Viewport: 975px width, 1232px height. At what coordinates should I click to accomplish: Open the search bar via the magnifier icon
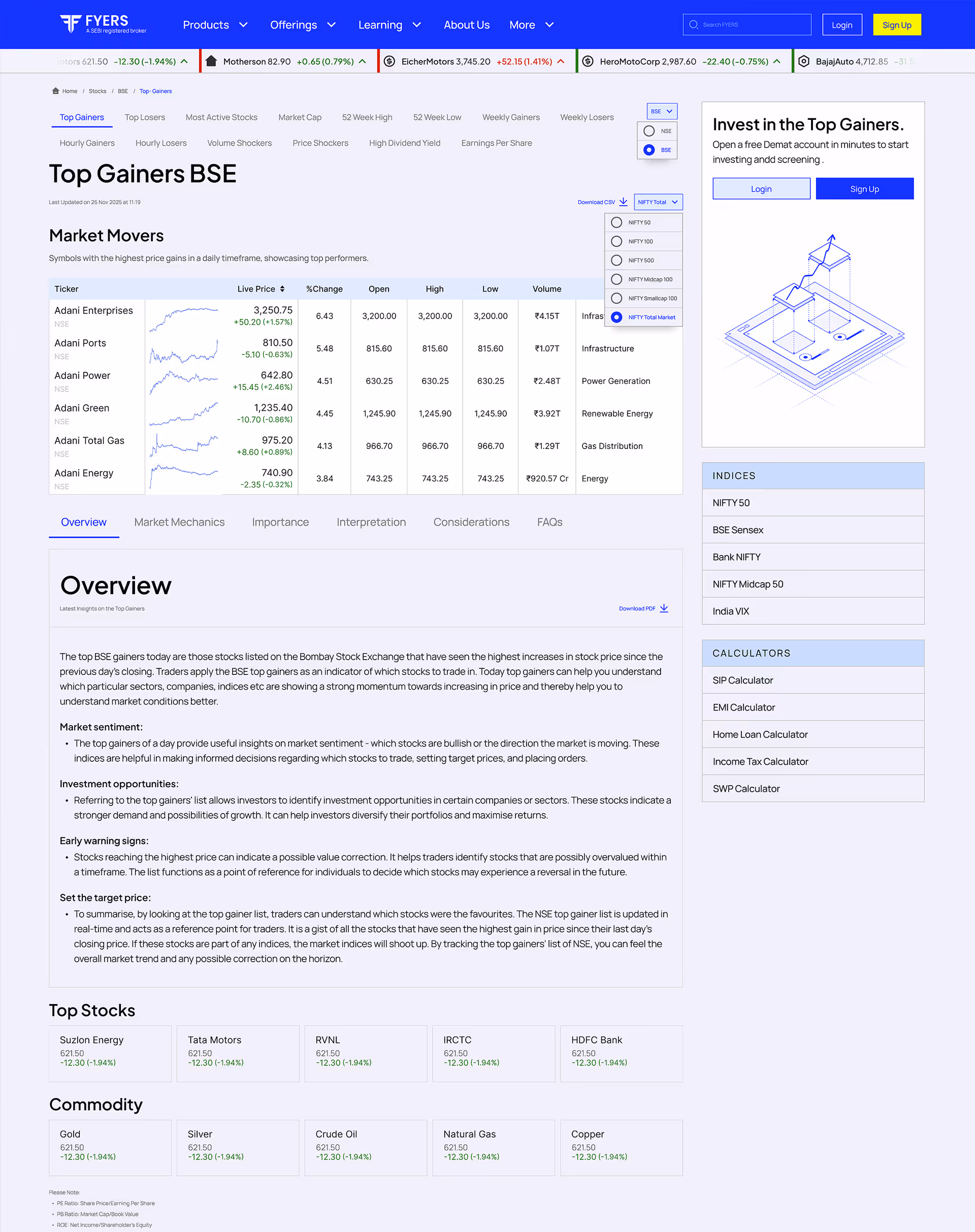click(x=694, y=24)
